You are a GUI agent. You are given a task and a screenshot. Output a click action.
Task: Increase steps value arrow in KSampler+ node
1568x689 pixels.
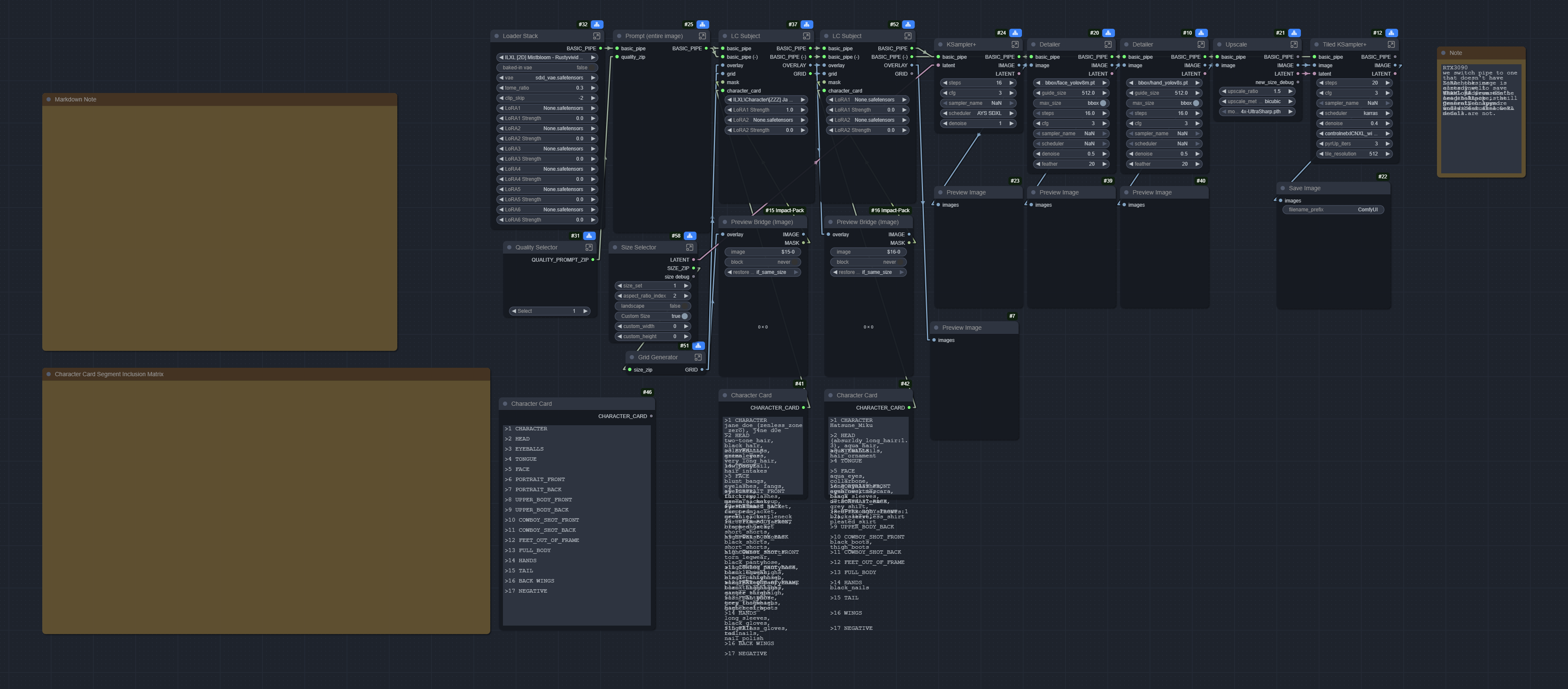tap(1011, 83)
